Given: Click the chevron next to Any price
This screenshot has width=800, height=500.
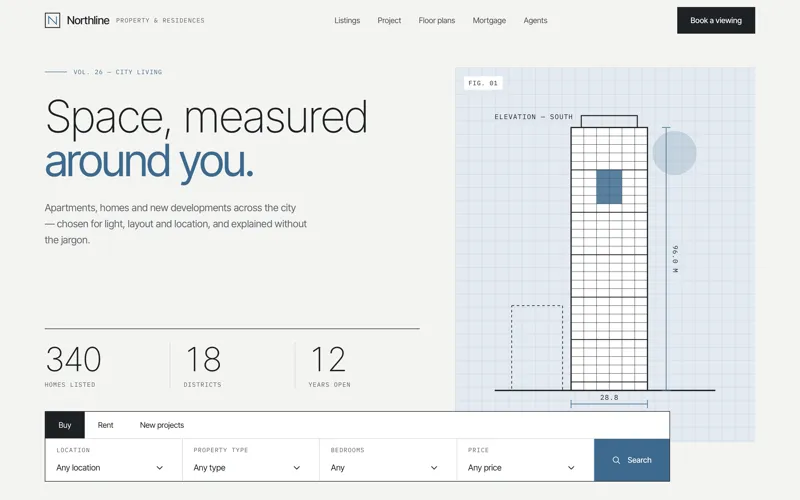Looking at the screenshot, I should coord(571,468).
